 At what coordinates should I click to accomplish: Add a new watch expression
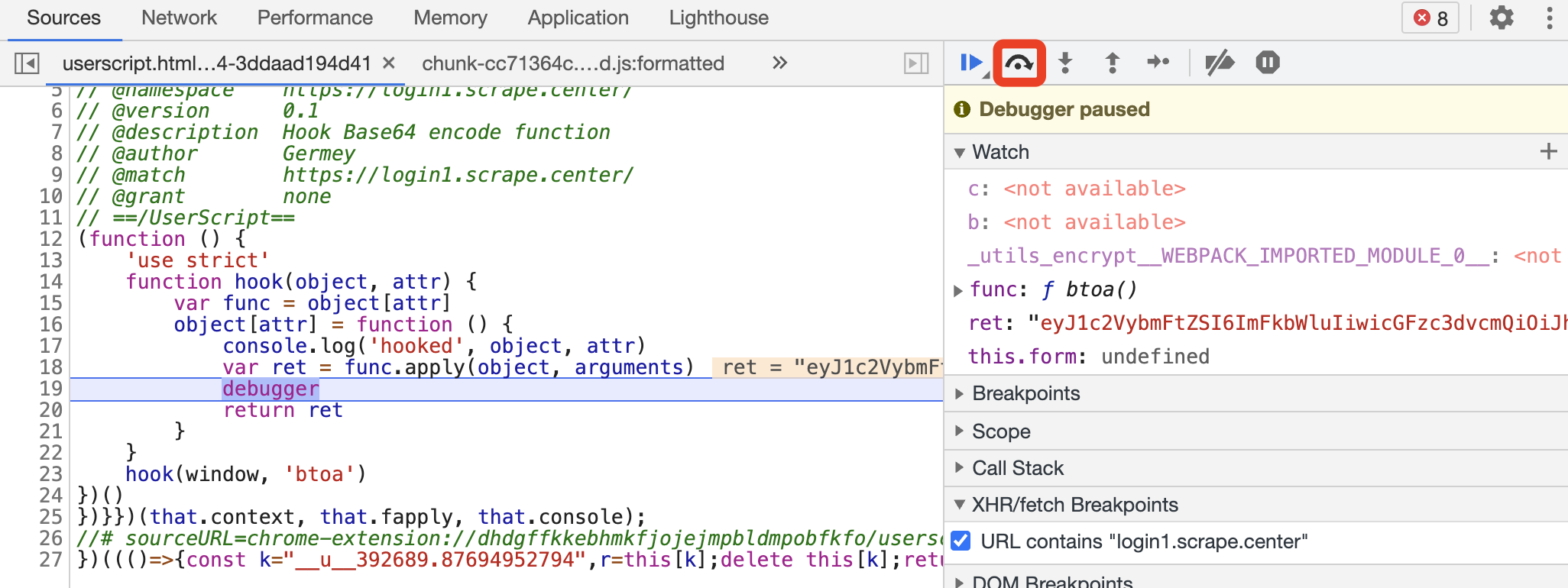[x=1548, y=151]
